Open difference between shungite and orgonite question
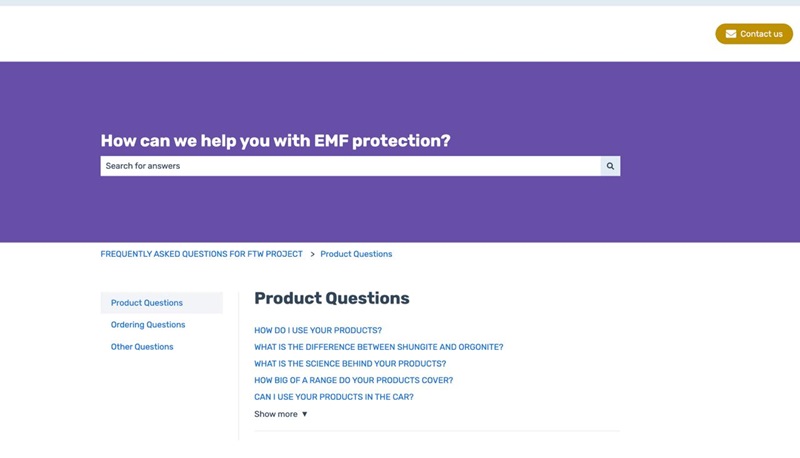This screenshot has height=458, width=800. pos(379,347)
